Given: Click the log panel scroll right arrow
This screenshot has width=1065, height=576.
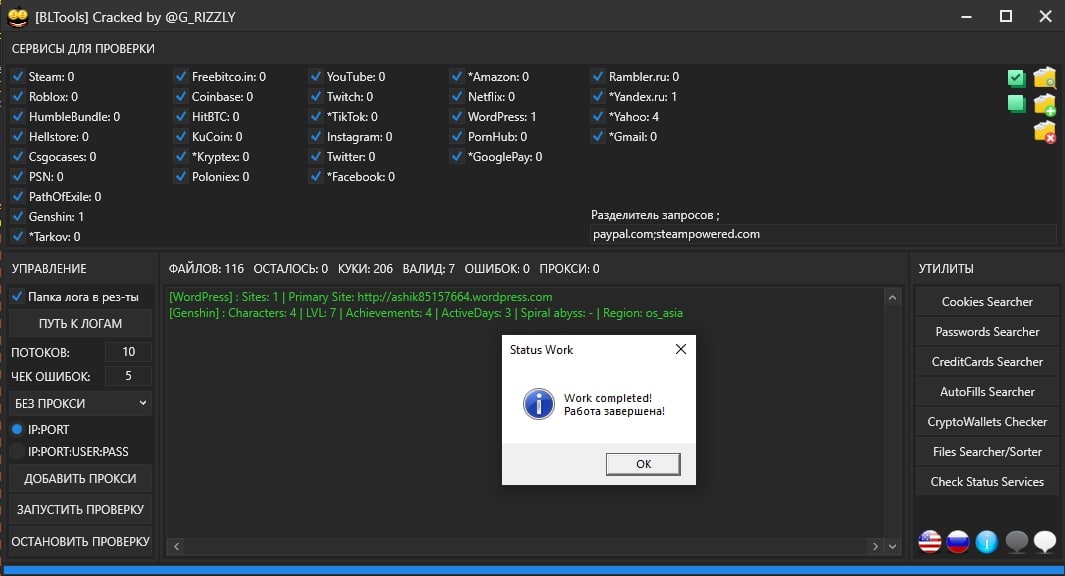Looking at the screenshot, I should [875, 546].
